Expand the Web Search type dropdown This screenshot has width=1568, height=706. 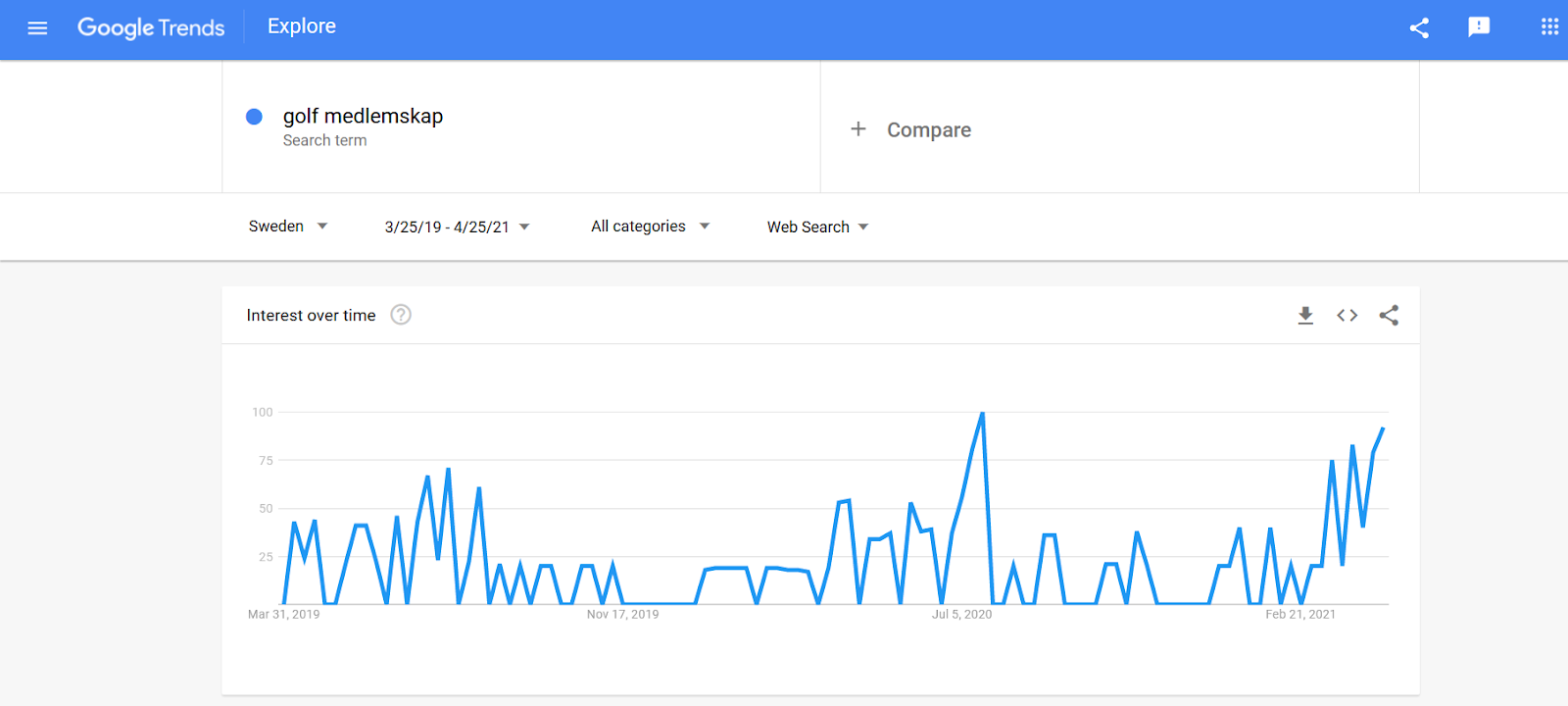click(x=817, y=227)
